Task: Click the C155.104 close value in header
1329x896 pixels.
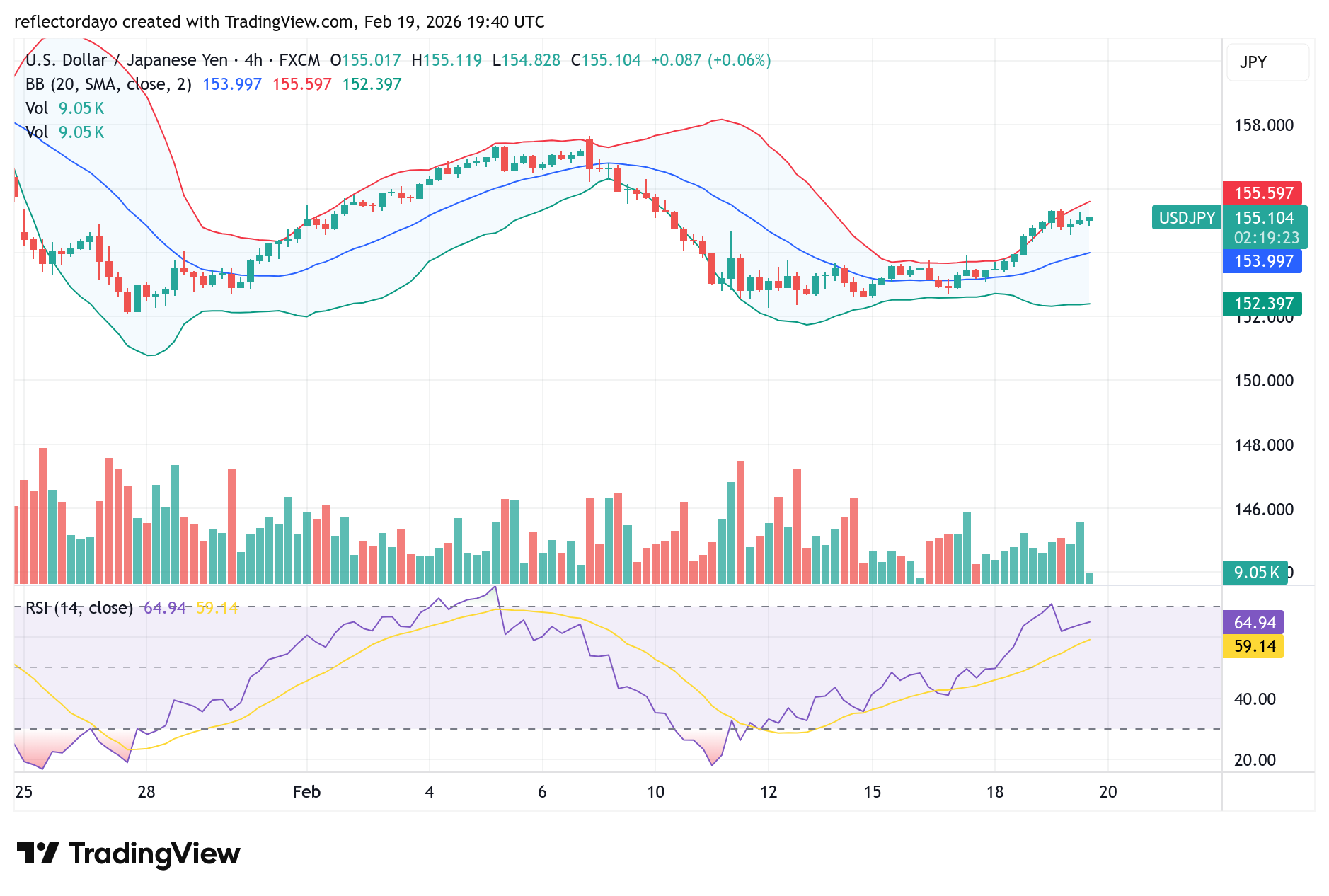Action: tap(606, 60)
